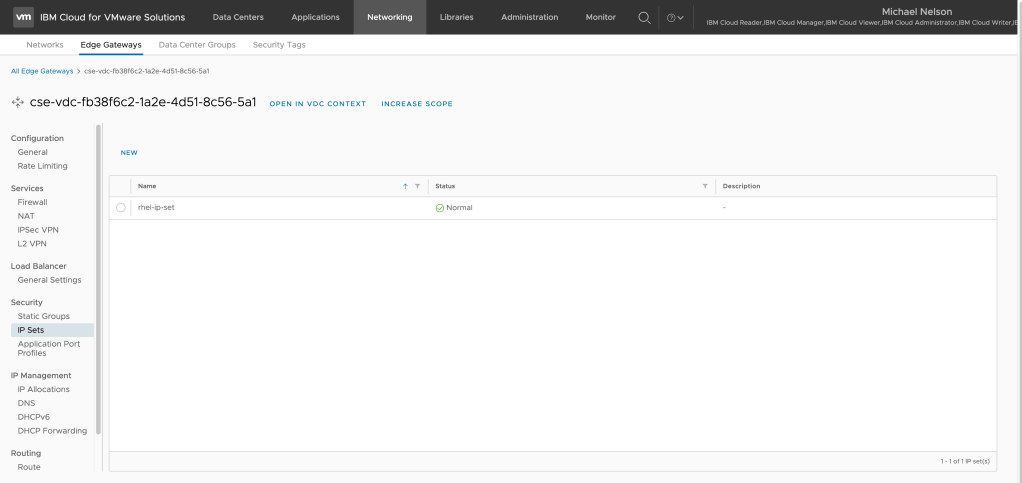The height and width of the screenshot is (483, 1022).
Task: Open the Administration top menu
Action: click(529, 17)
